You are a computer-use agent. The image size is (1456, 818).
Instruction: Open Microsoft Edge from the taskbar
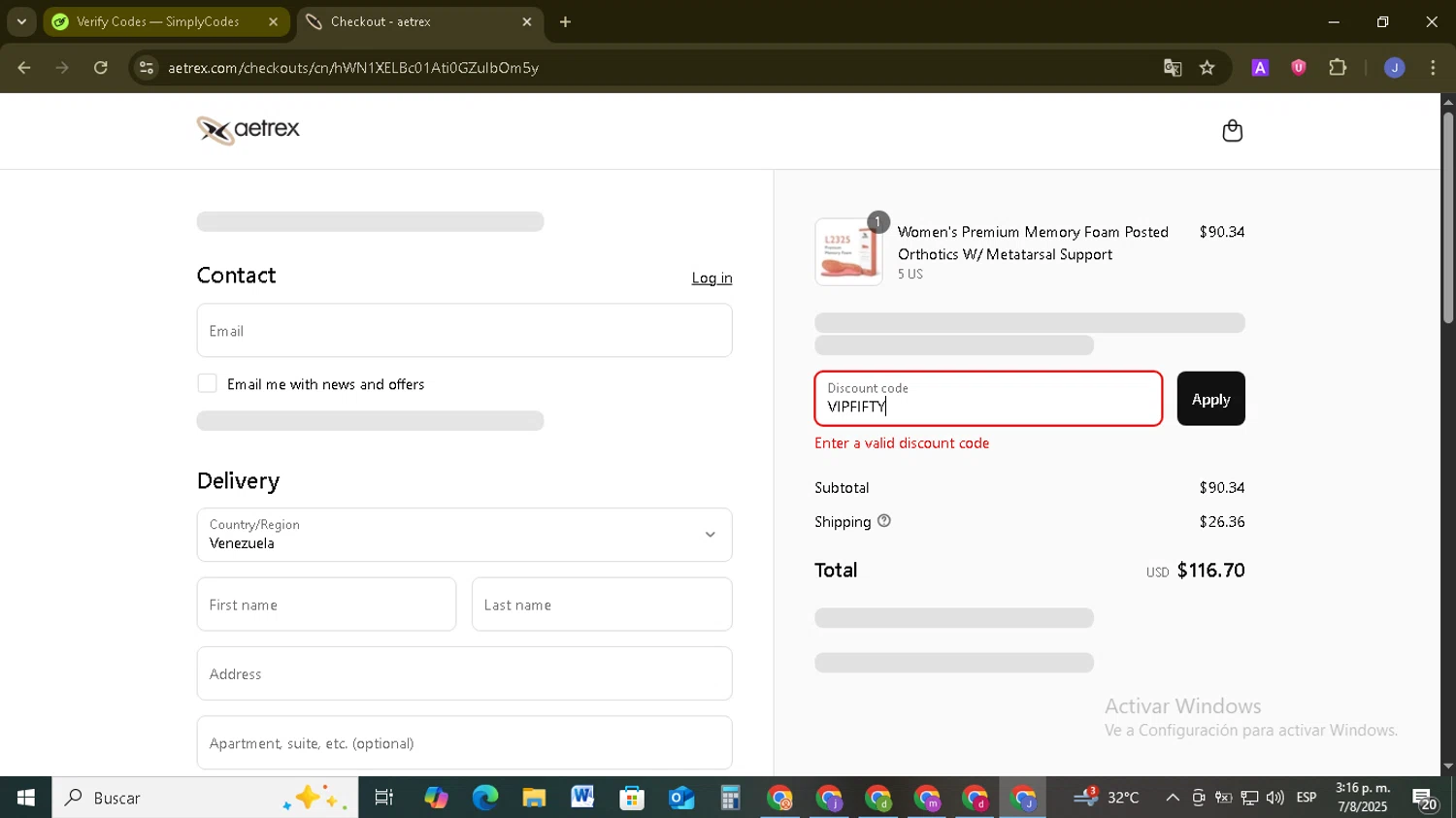pos(484,798)
